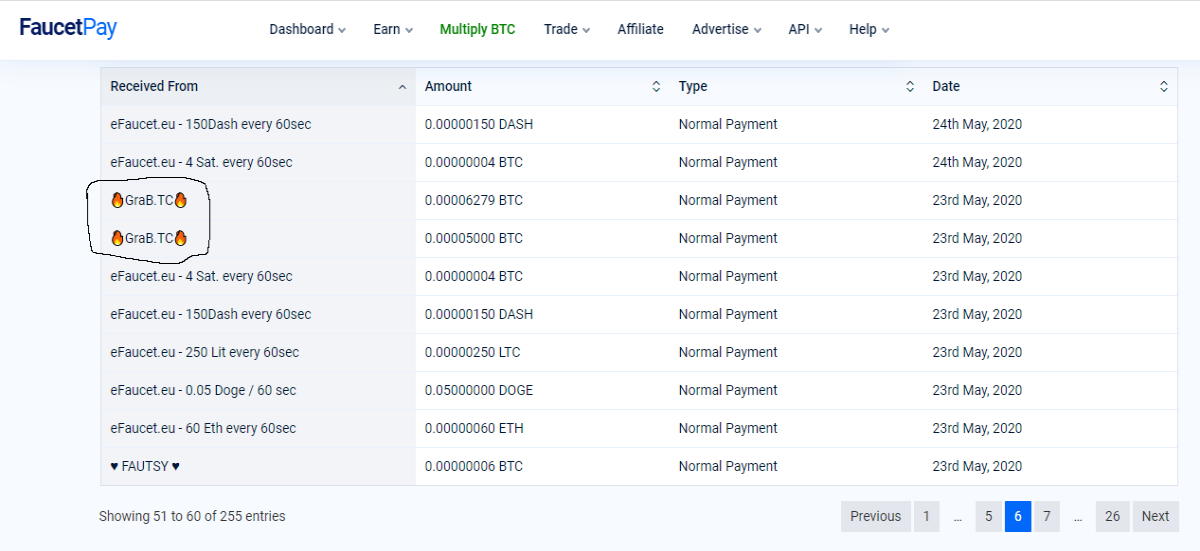Sort by the Type column

click(796, 86)
